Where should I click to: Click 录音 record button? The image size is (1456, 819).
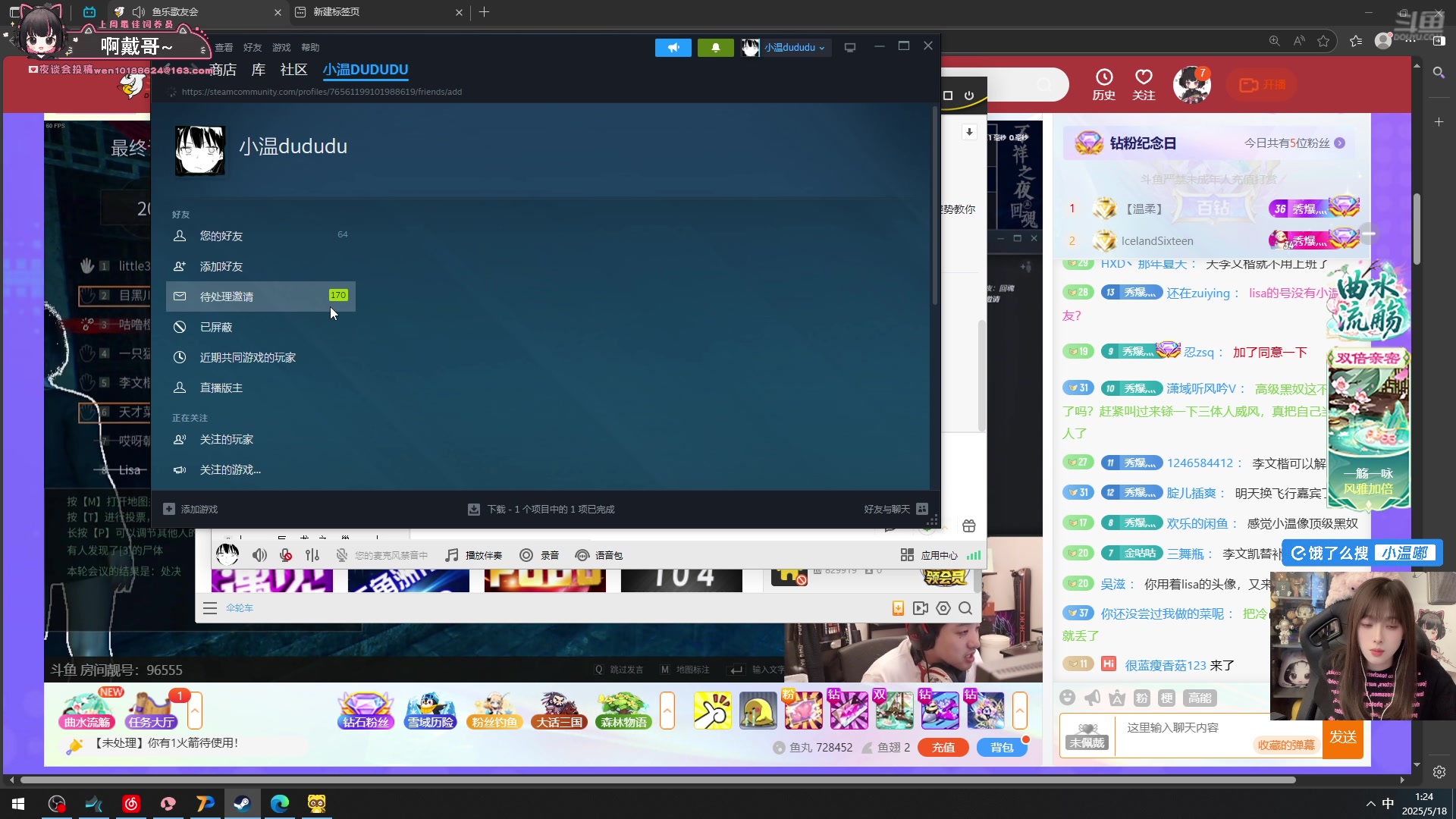pos(539,555)
